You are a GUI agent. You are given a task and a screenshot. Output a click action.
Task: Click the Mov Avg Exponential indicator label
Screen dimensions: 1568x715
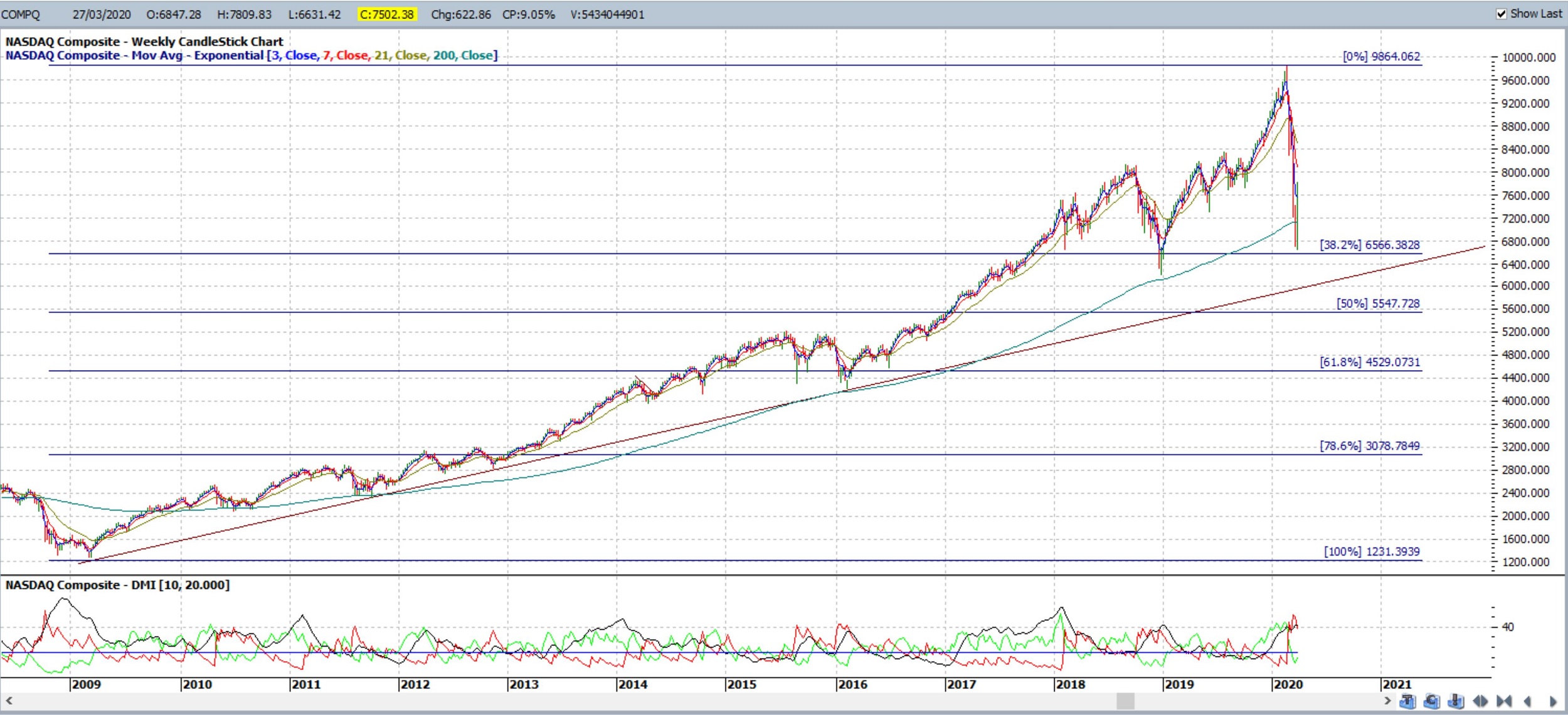pos(252,55)
